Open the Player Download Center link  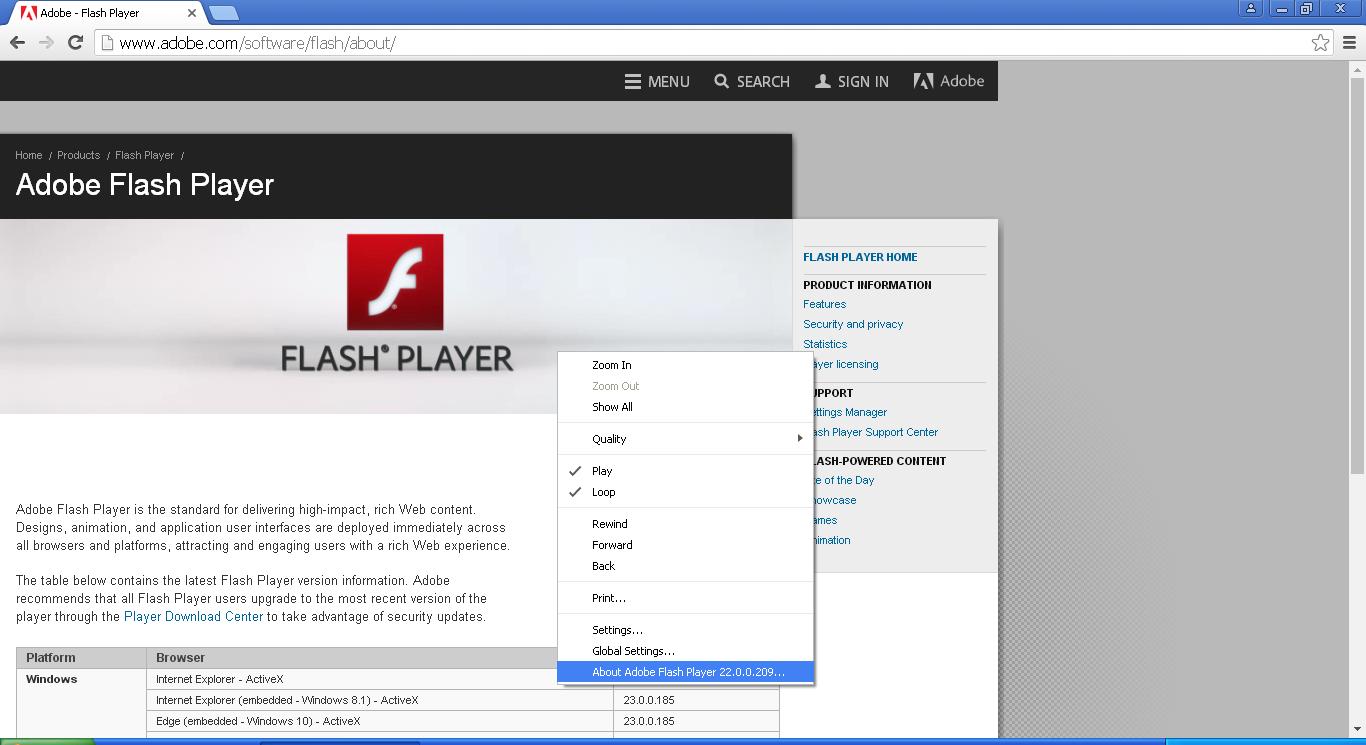coord(193,617)
